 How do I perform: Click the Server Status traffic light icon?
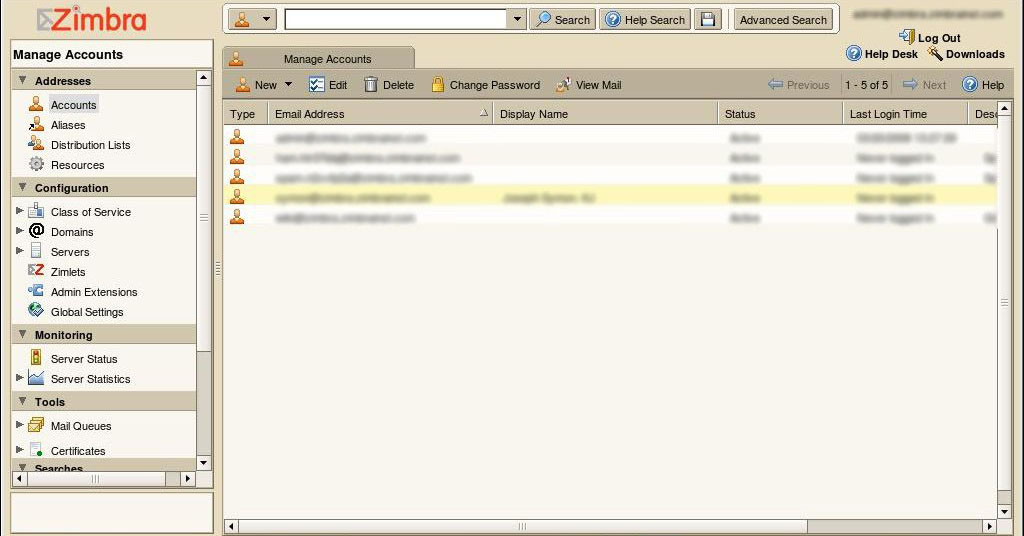[36, 358]
